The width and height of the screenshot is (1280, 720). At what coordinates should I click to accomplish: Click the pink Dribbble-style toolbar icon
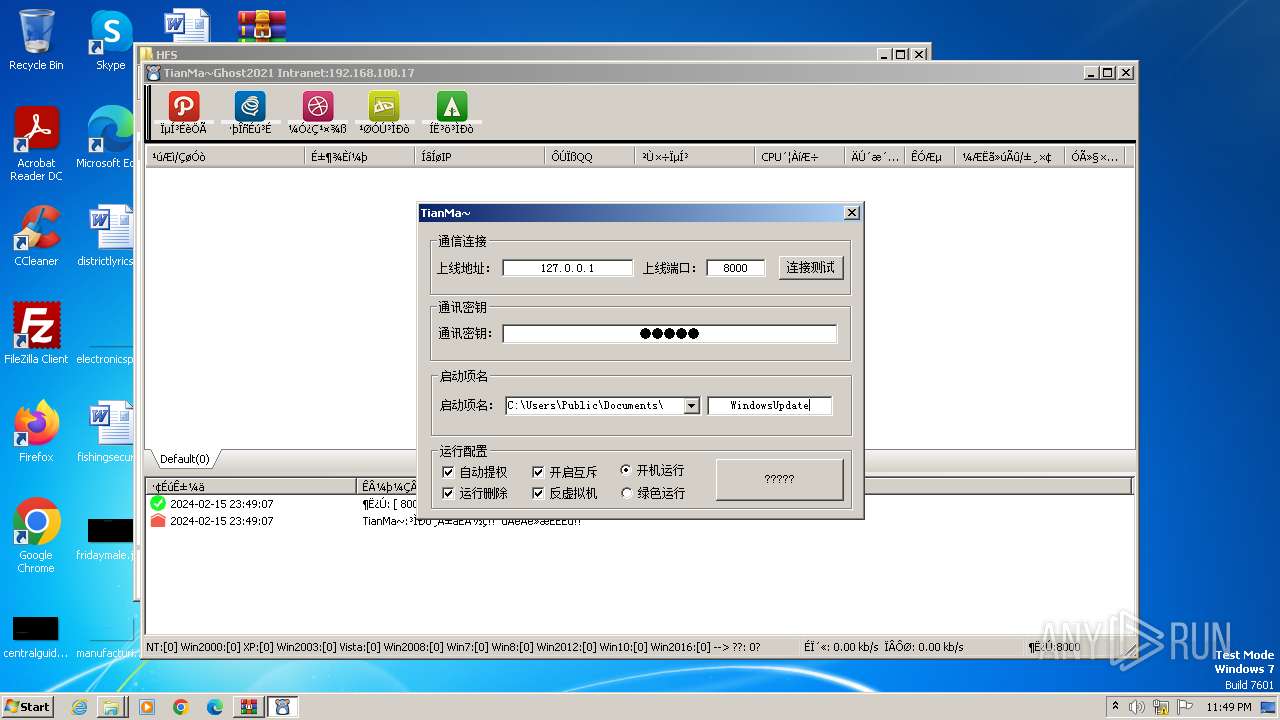[317, 106]
